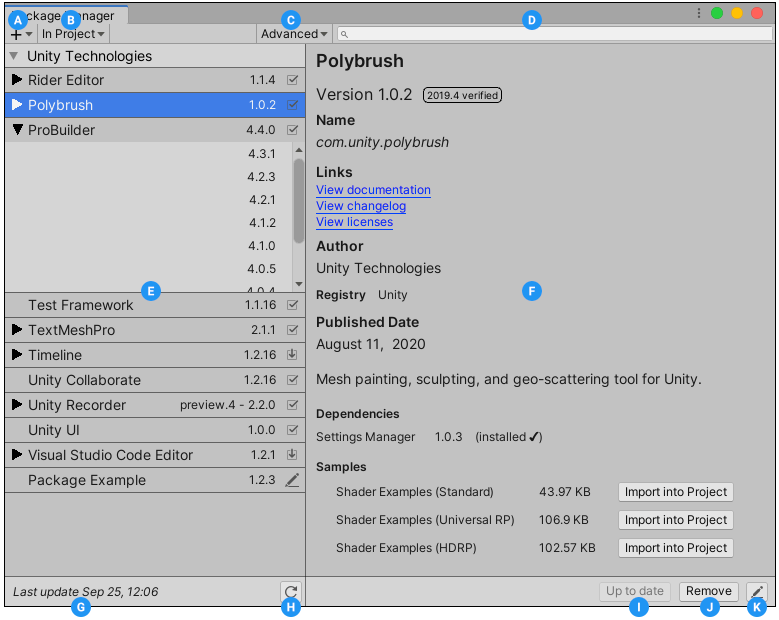Expand the Visual Studio Code Editor versions

pyautogui.click(x=17, y=454)
